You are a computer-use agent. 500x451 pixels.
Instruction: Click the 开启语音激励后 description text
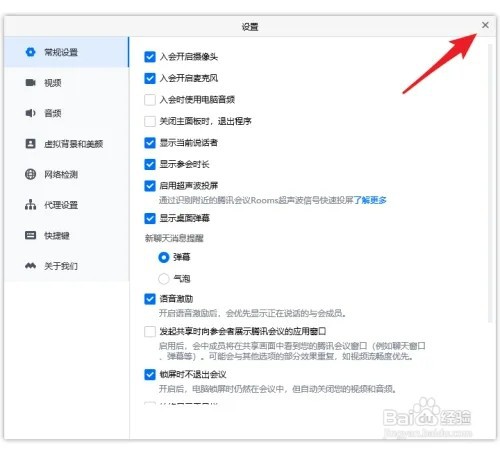coord(252,313)
